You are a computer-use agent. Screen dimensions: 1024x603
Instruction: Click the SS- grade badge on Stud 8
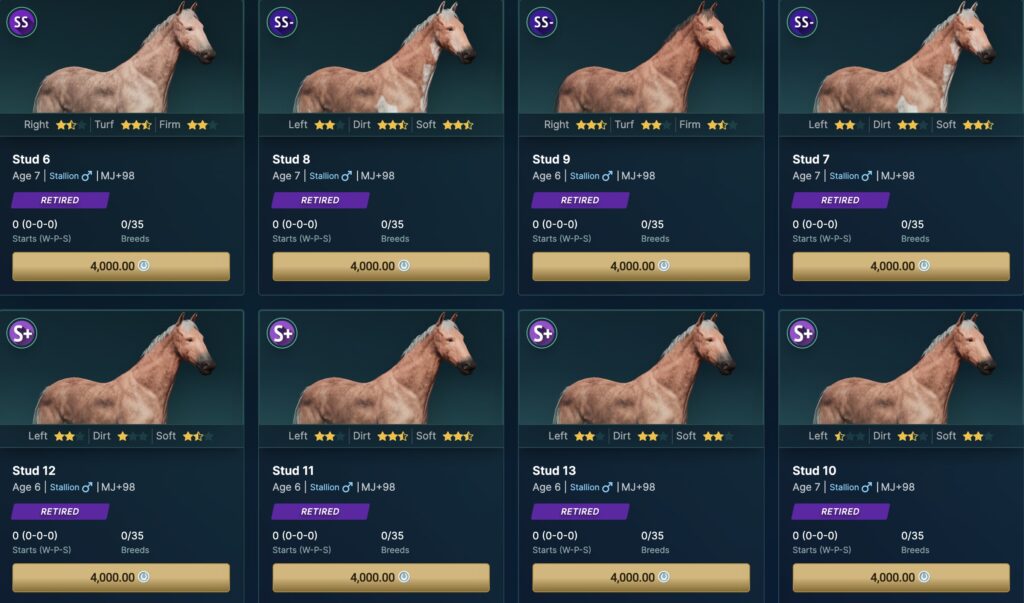(x=282, y=22)
